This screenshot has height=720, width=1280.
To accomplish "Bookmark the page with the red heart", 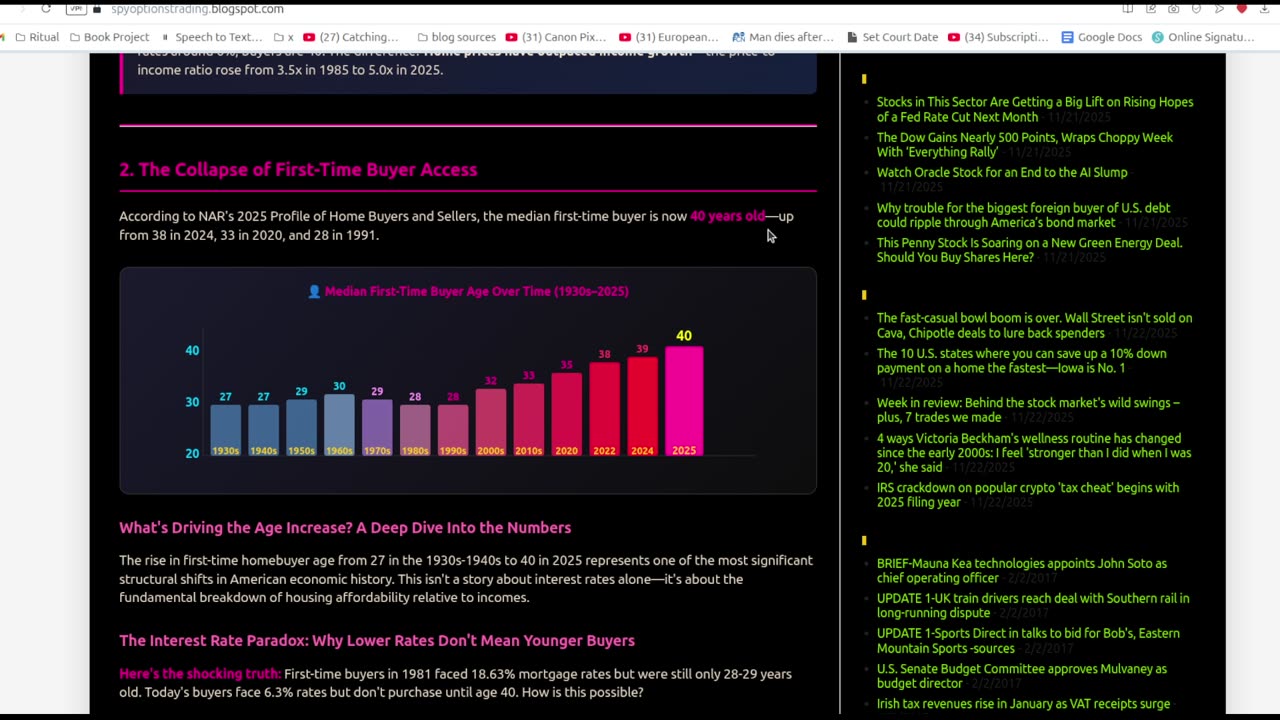I will (x=1242, y=9).
